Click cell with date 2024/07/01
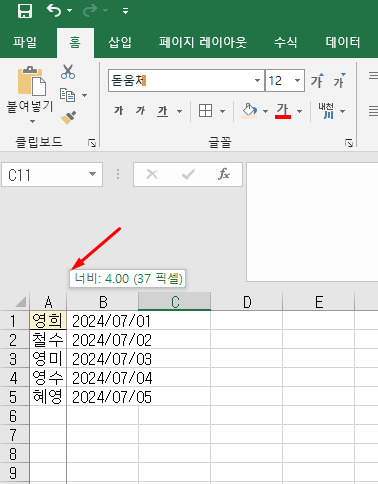The width and height of the screenshot is (378, 484). (x=103, y=320)
